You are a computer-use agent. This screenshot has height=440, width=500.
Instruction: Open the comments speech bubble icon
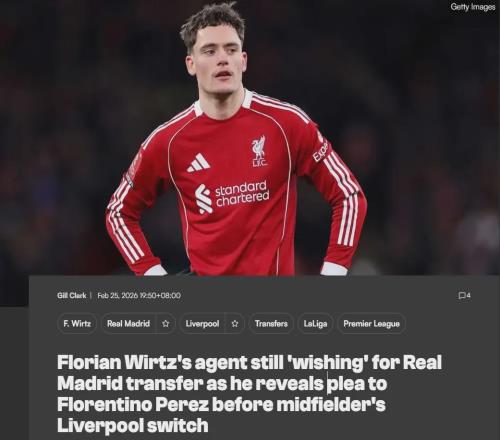coord(462,295)
